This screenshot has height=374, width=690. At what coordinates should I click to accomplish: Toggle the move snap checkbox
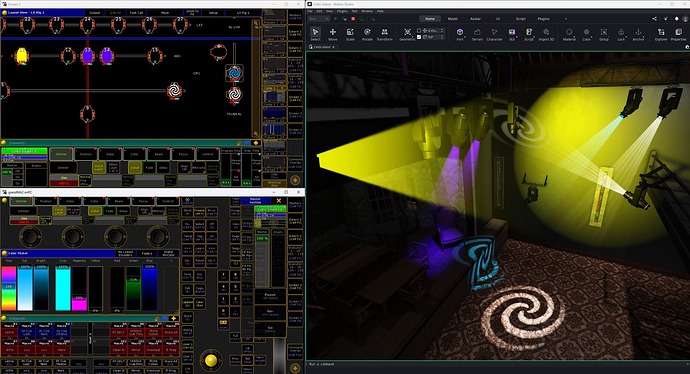coord(419,31)
